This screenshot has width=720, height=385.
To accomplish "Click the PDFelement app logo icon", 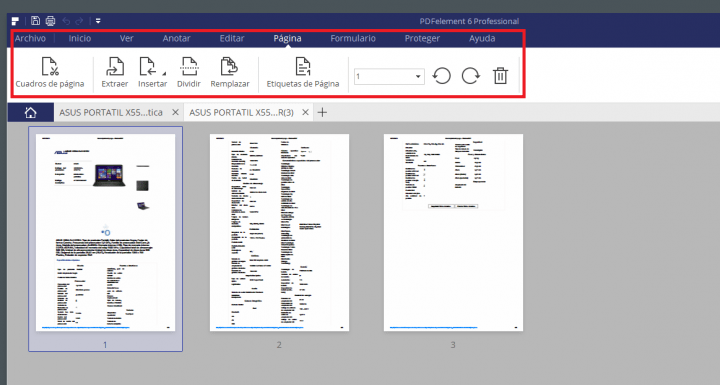I will (x=15, y=21).
